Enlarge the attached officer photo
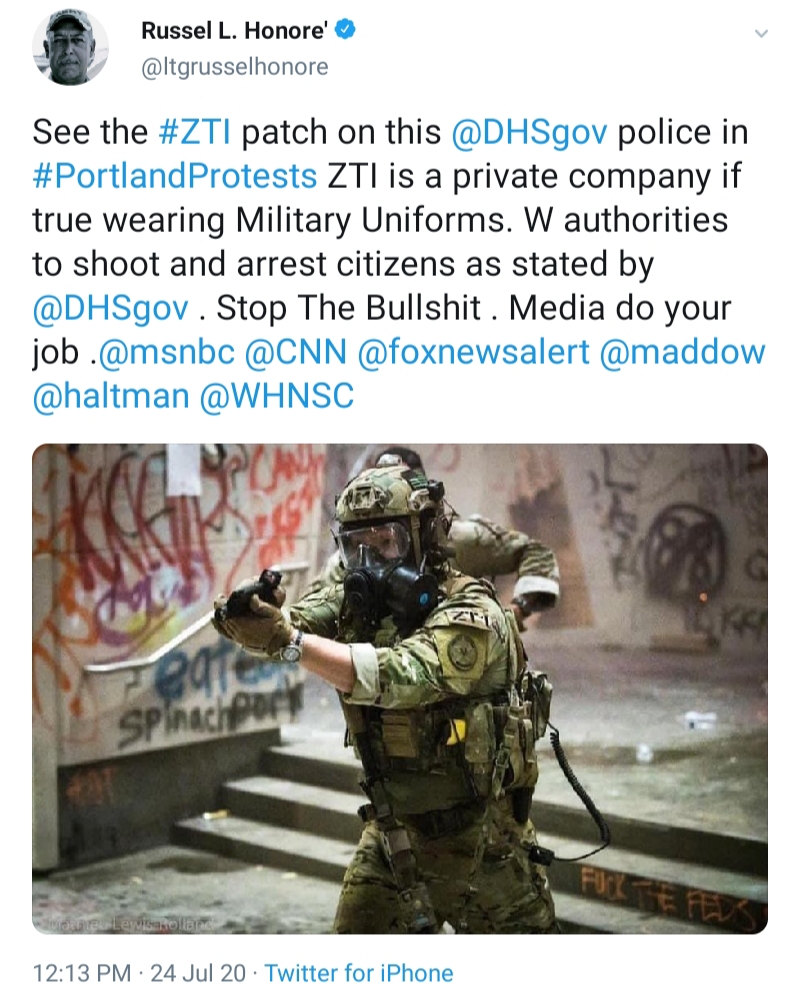800x995 pixels. [x=400, y=689]
